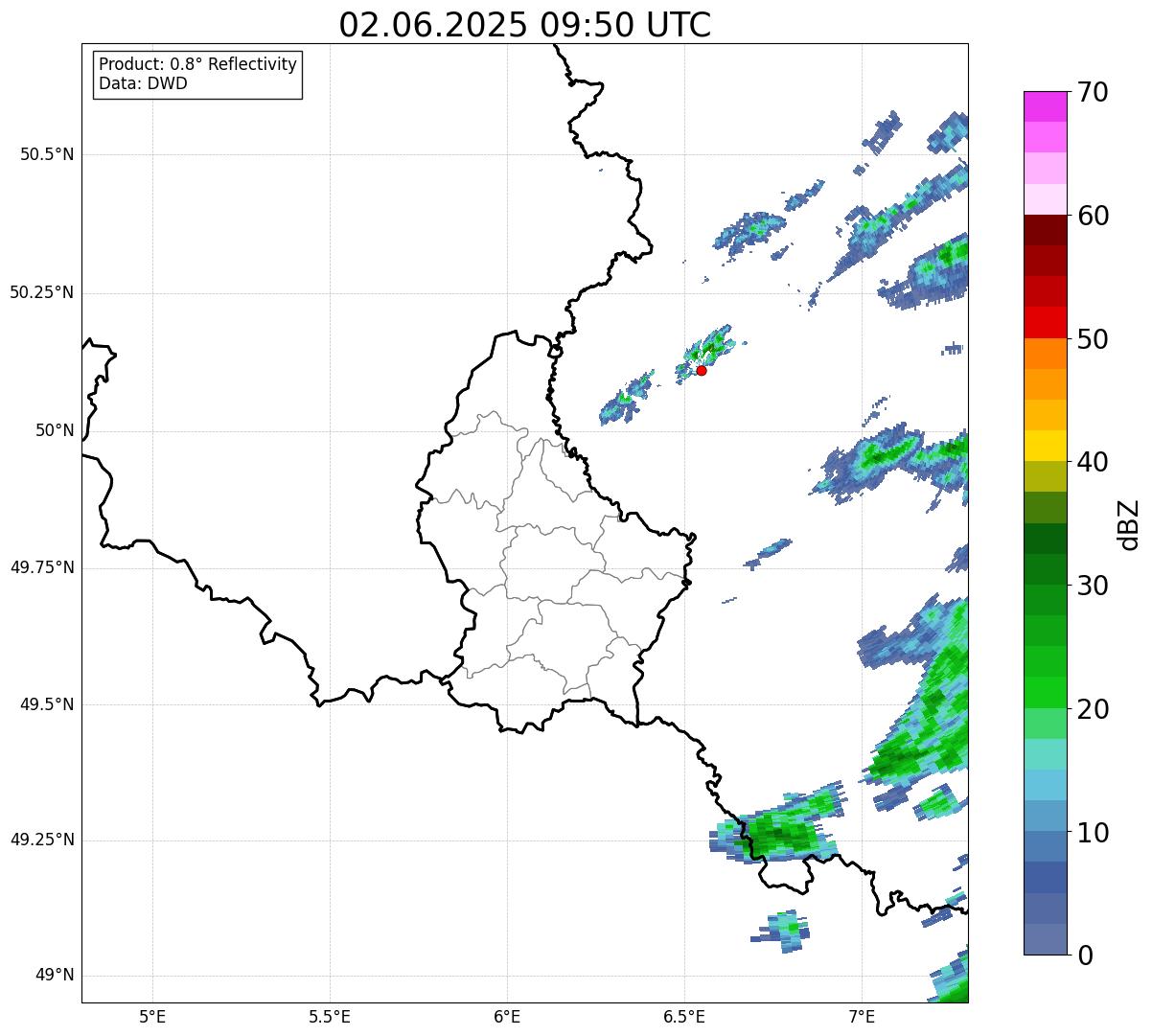This screenshot has height=1036, width=1152.
Task: Click the 5.5°E longitude label
Action: tap(330, 1016)
